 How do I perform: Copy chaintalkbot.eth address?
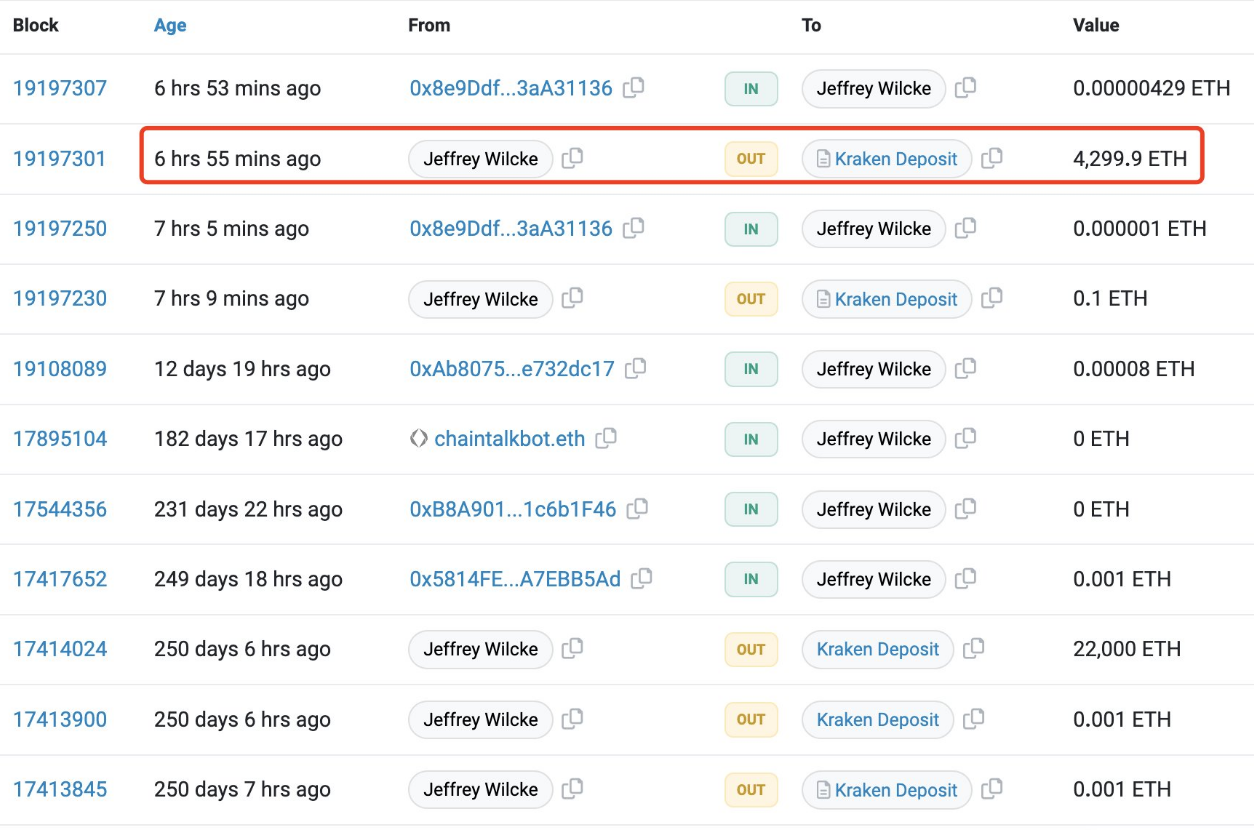pos(606,438)
